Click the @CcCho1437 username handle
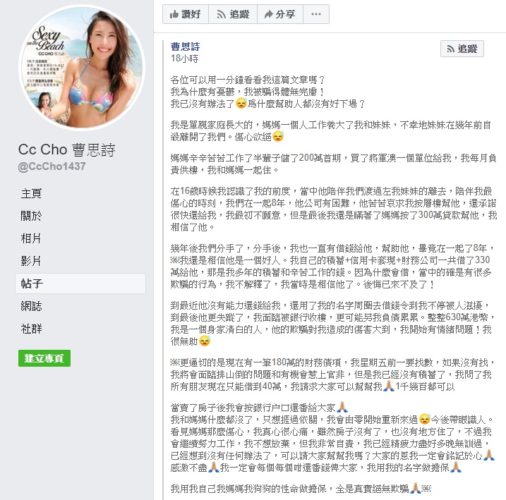 click(x=52, y=166)
